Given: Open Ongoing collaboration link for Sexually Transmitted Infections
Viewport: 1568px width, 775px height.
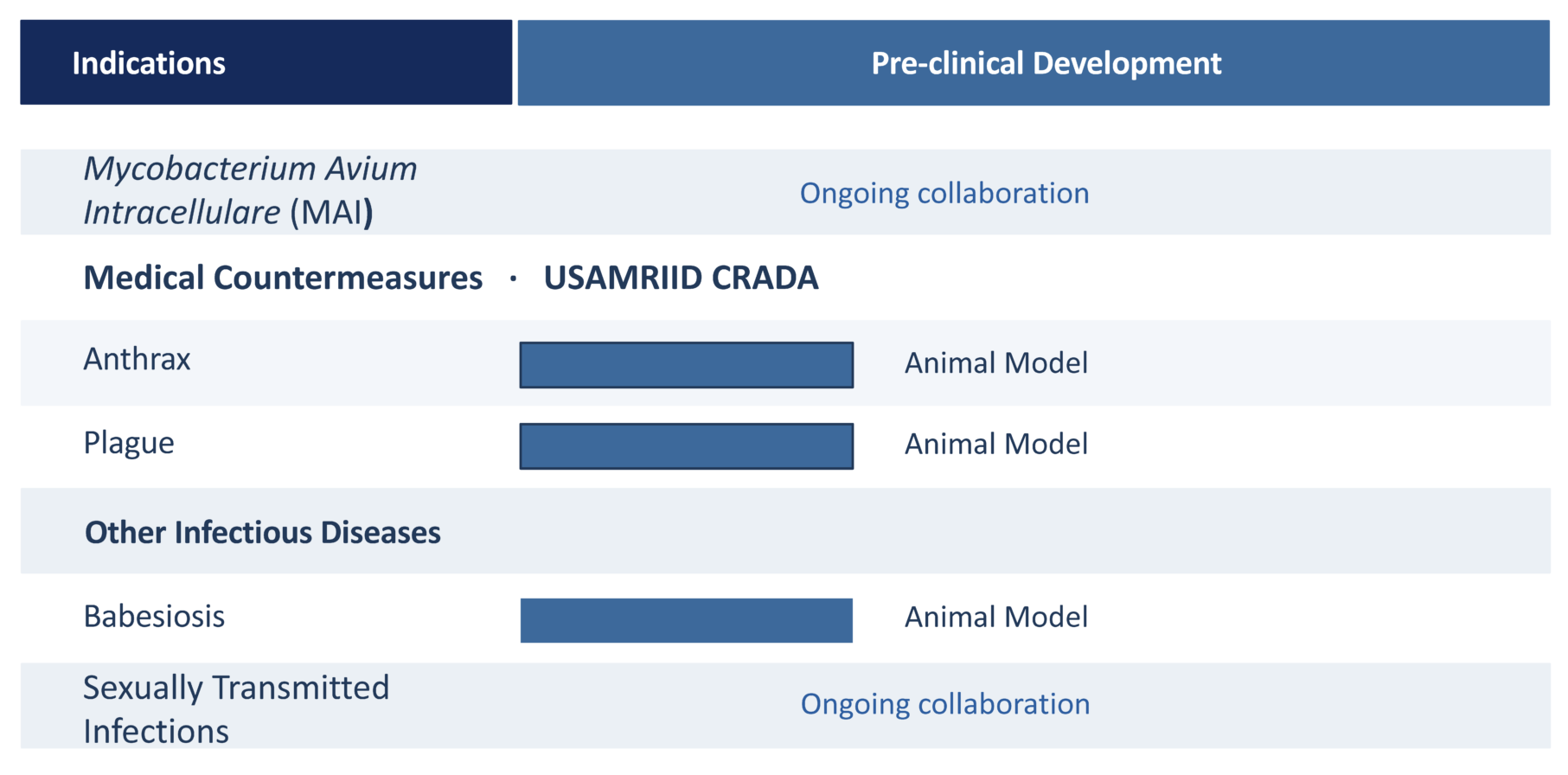Looking at the screenshot, I should pyautogui.click(x=944, y=704).
